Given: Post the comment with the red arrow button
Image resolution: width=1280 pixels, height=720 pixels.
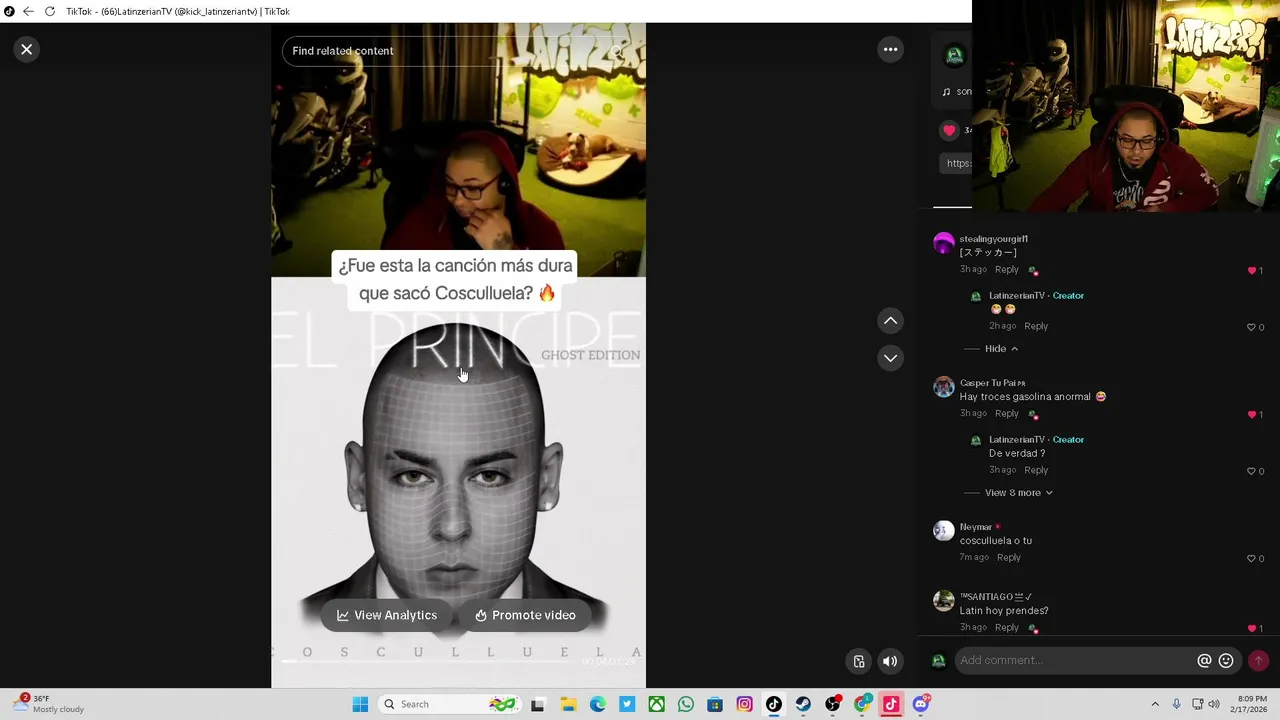Looking at the screenshot, I should point(1258,660).
